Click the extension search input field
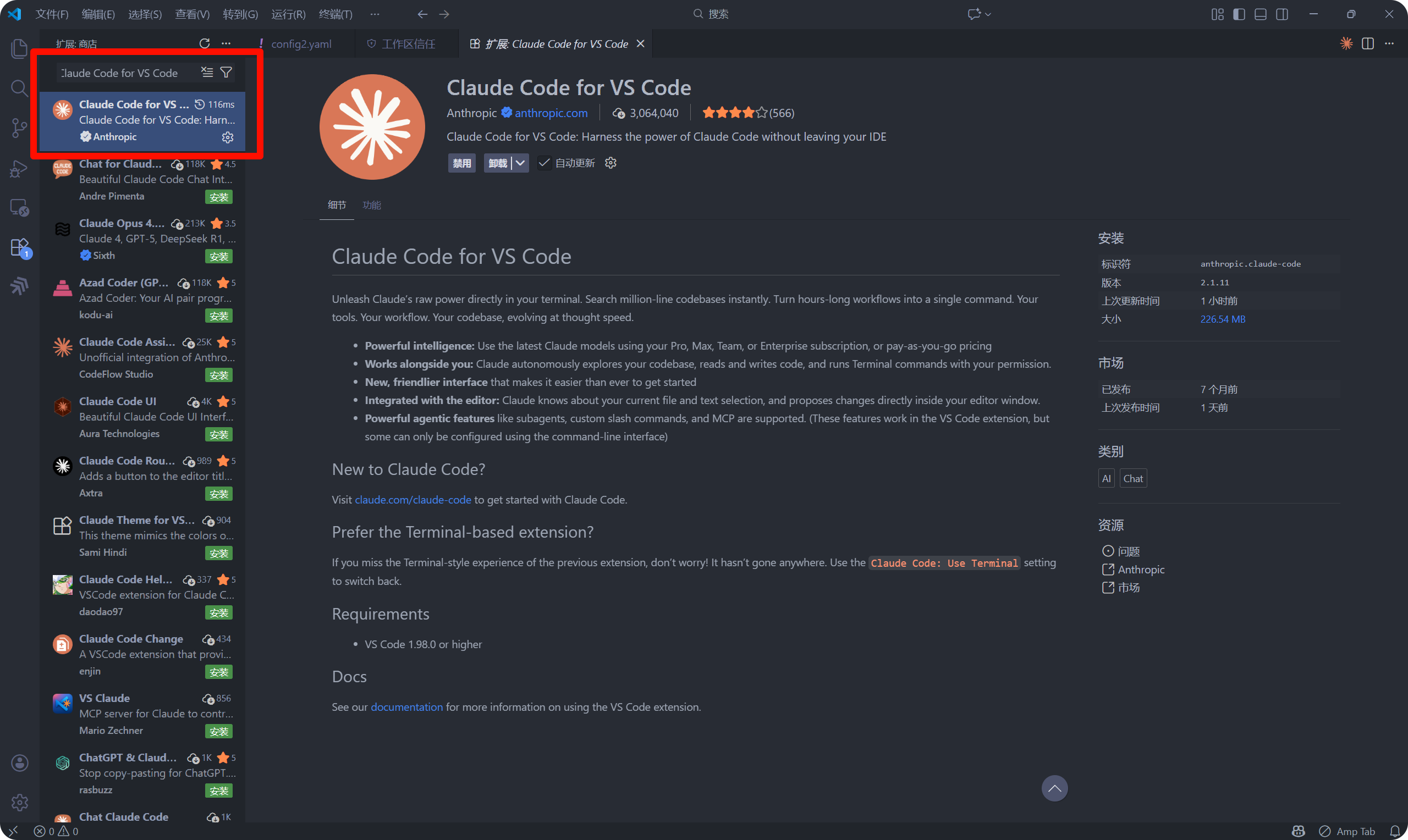Viewport: 1408px width, 840px height. point(128,73)
